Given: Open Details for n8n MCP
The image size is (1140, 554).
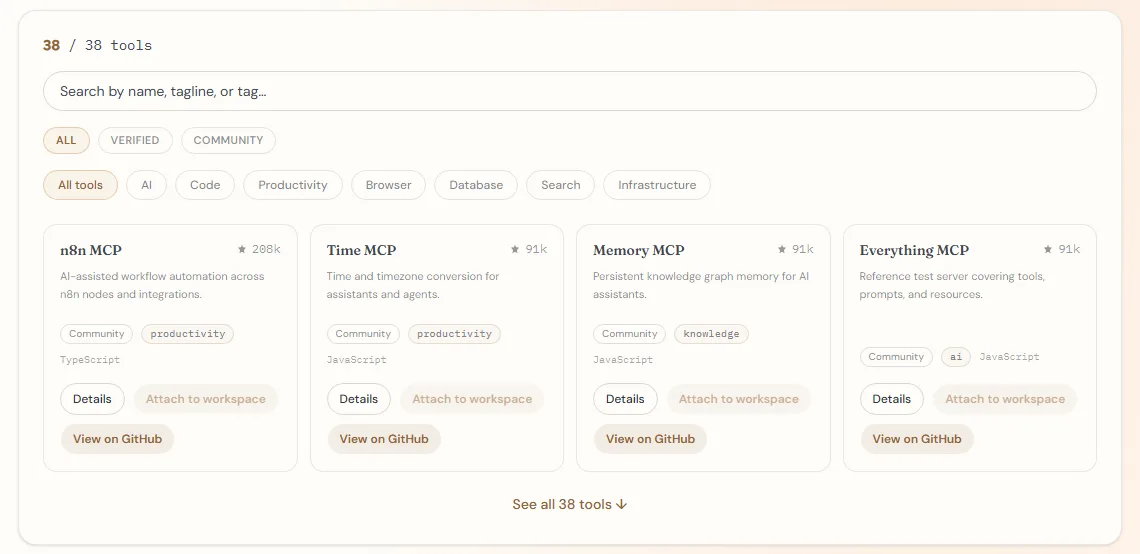Looking at the screenshot, I should tap(92, 399).
